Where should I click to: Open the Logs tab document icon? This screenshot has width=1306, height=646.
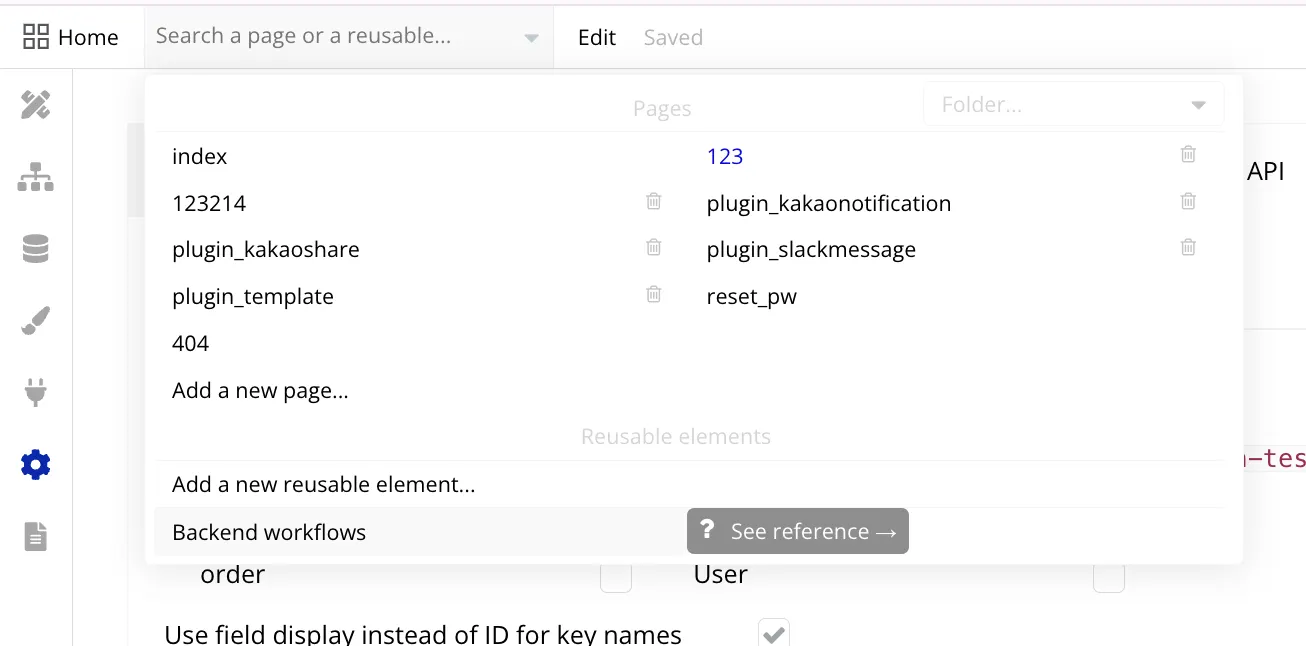coord(36,537)
